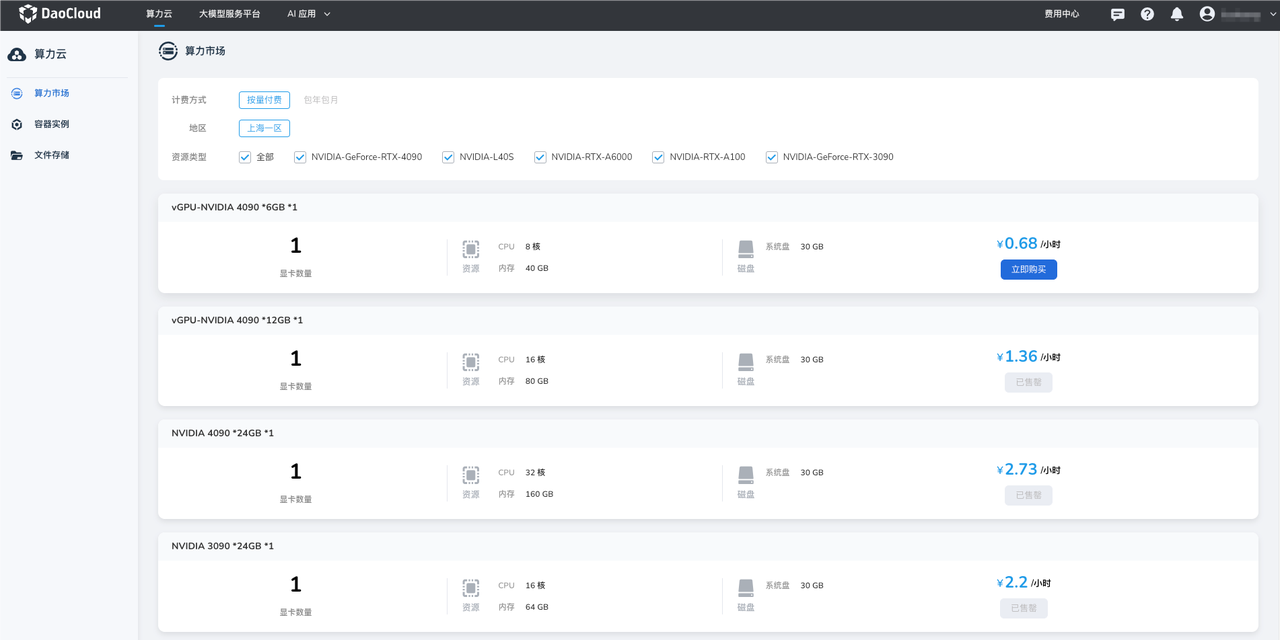Untick the NVIDIA-RTX-A6000 checkbox
Viewport: 1280px width, 640px height.
pyautogui.click(x=540, y=157)
